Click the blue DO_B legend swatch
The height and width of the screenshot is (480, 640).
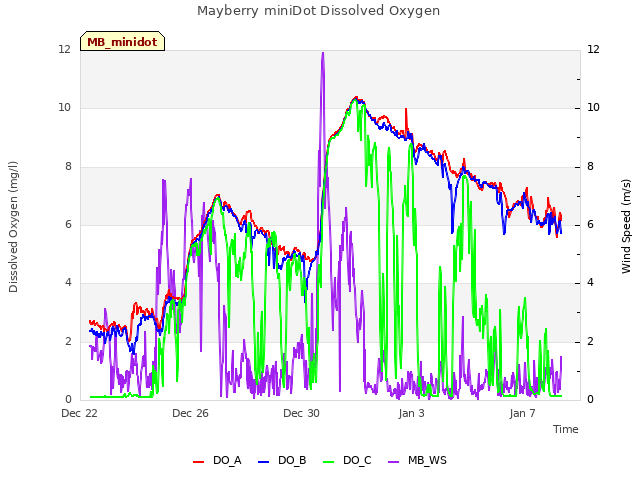[264, 462]
